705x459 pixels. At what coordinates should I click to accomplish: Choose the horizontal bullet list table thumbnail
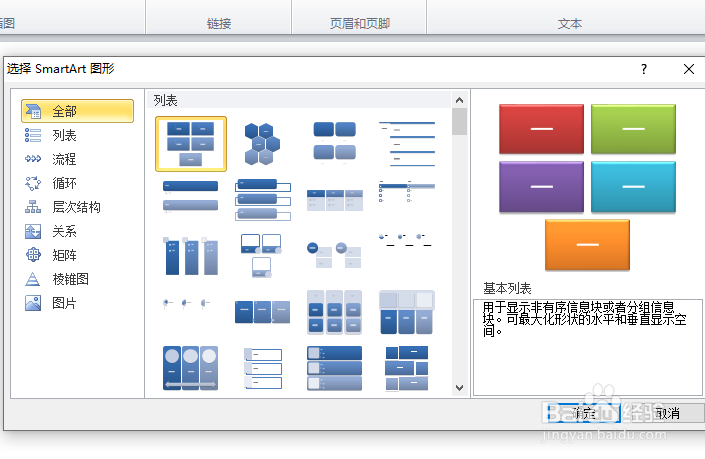pyautogui.click(x=334, y=199)
